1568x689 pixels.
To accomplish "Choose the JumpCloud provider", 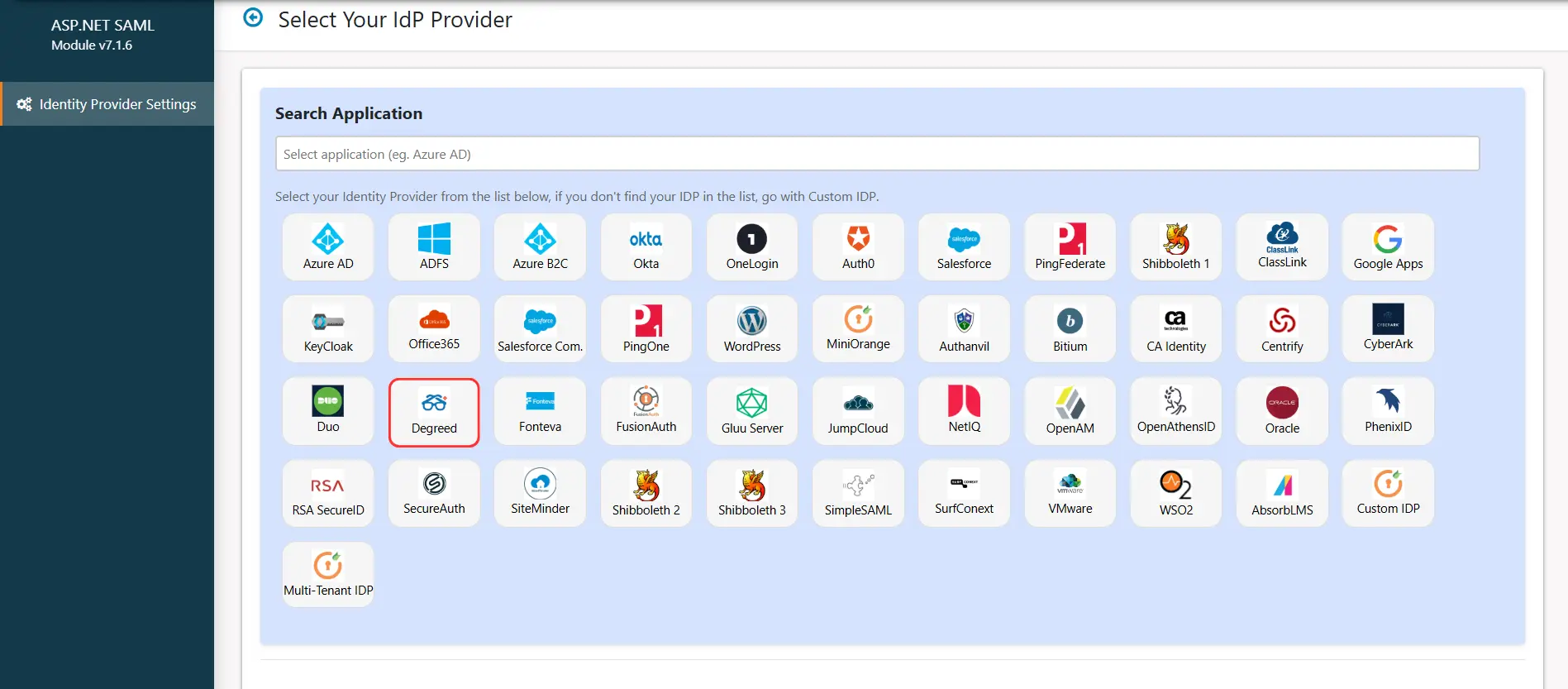I will (858, 411).
